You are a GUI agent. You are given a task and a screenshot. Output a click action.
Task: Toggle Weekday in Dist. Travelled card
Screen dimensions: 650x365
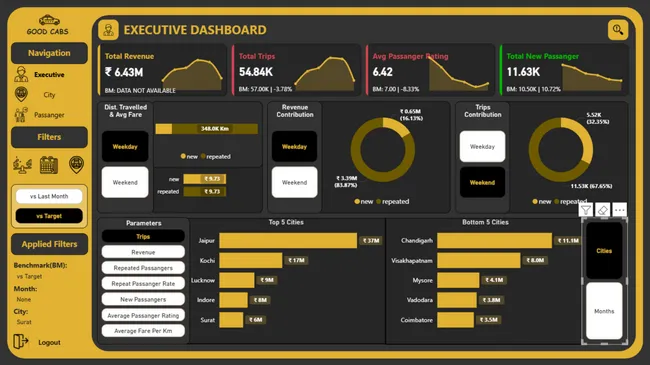tap(125, 146)
